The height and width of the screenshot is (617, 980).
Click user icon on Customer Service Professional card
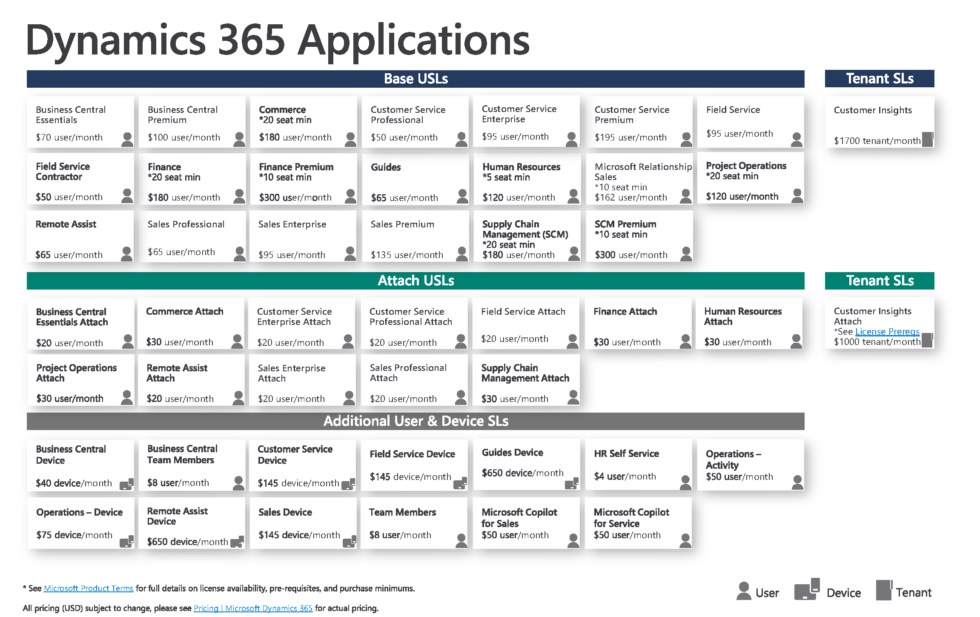point(461,139)
